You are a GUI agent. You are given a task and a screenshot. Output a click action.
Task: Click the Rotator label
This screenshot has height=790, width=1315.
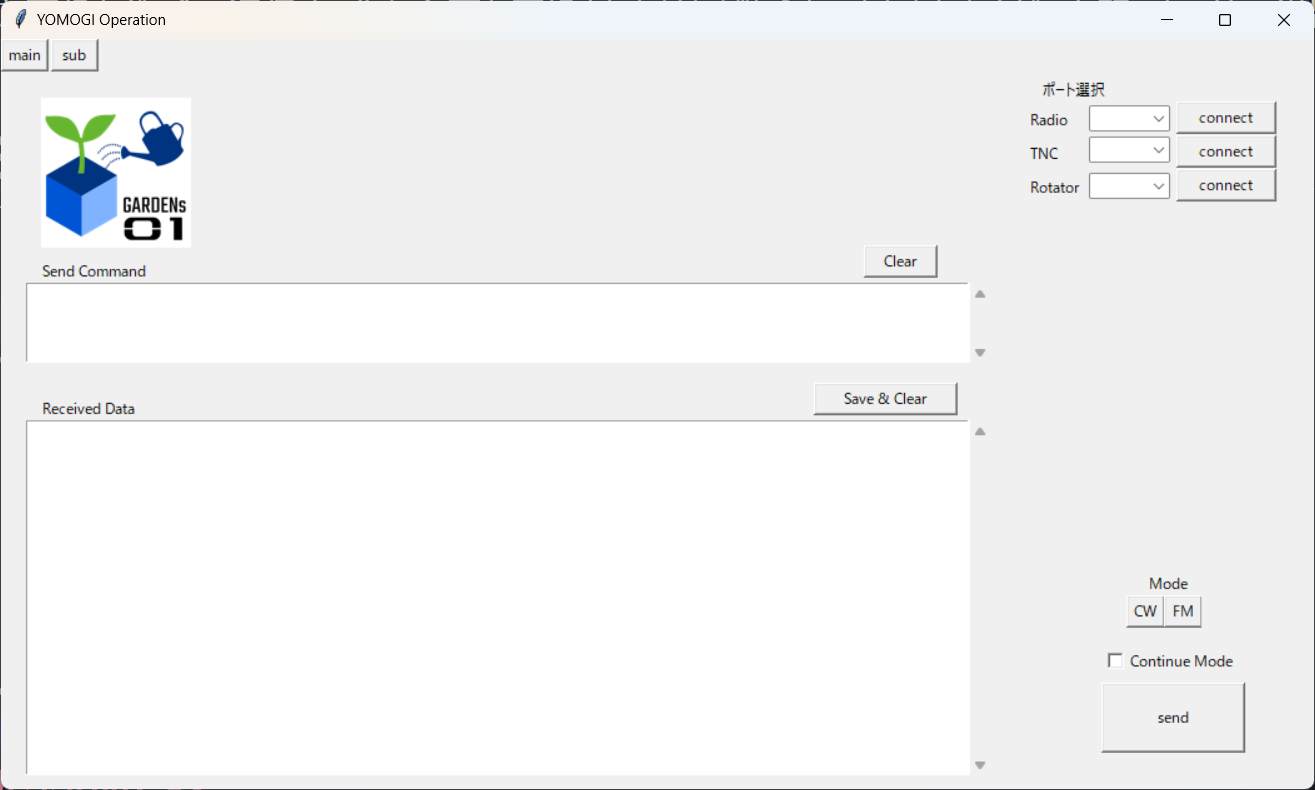click(x=1055, y=187)
